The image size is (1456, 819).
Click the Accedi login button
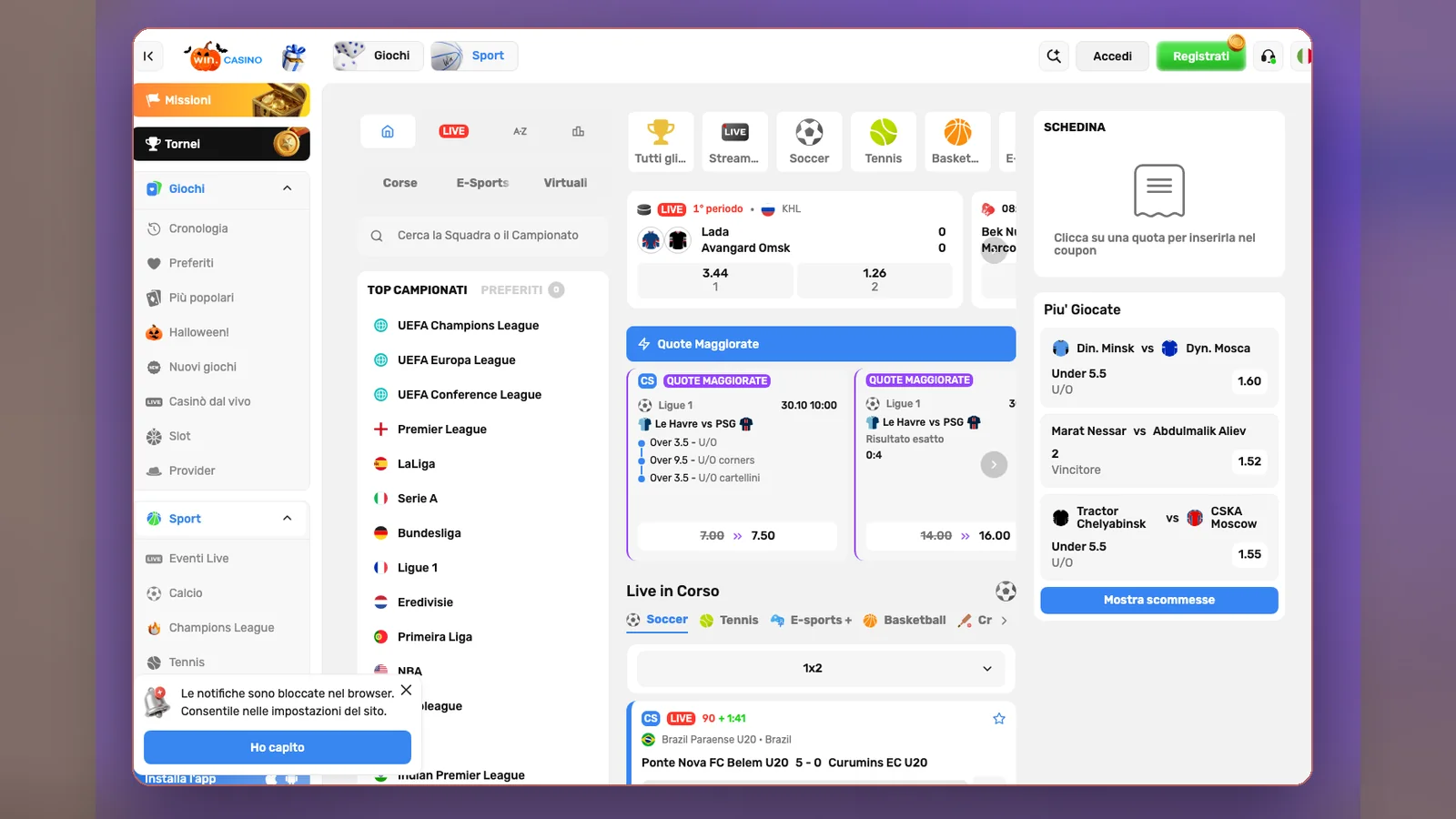[x=1112, y=56]
